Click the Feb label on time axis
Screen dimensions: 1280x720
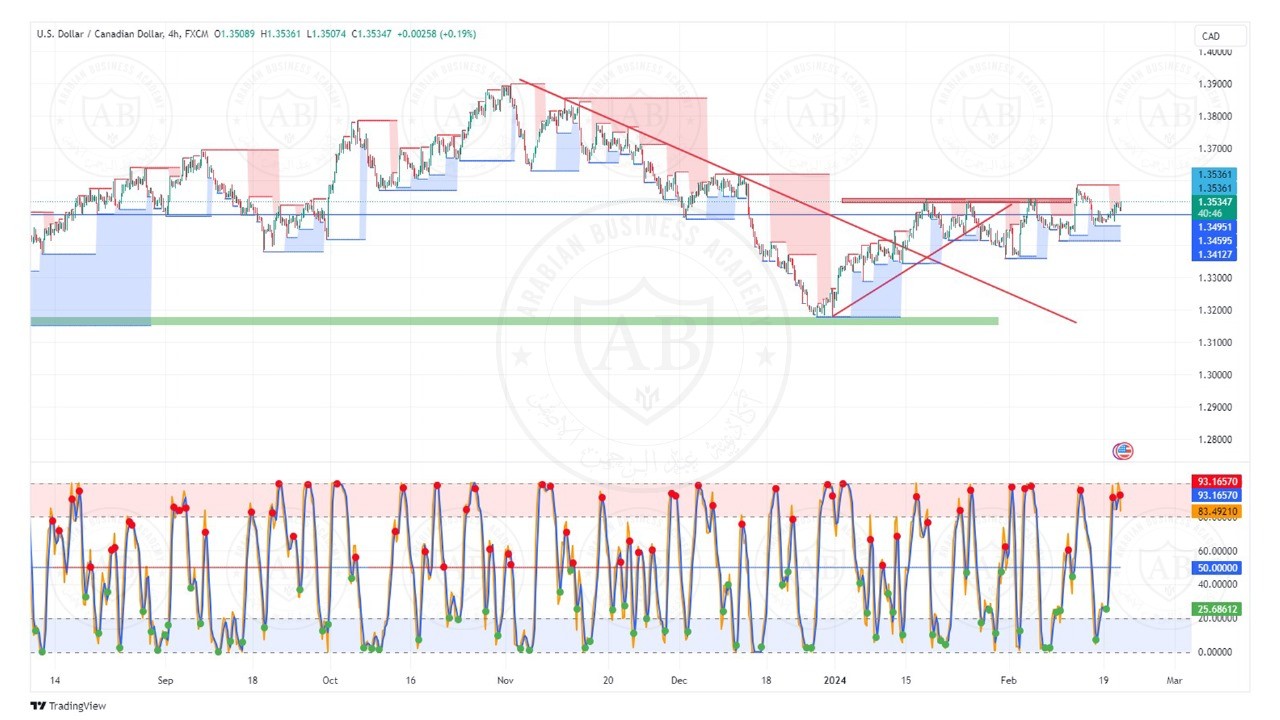pyautogui.click(x=1008, y=680)
